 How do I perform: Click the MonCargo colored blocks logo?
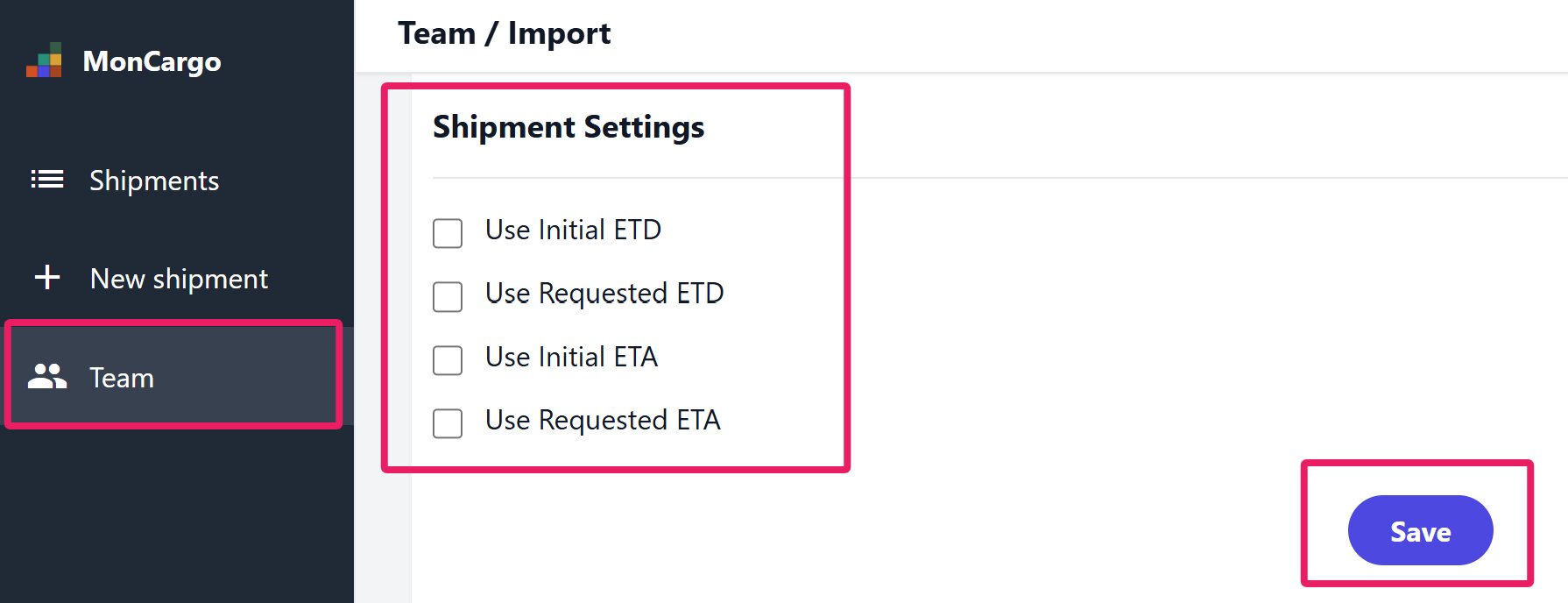(x=44, y=60)
